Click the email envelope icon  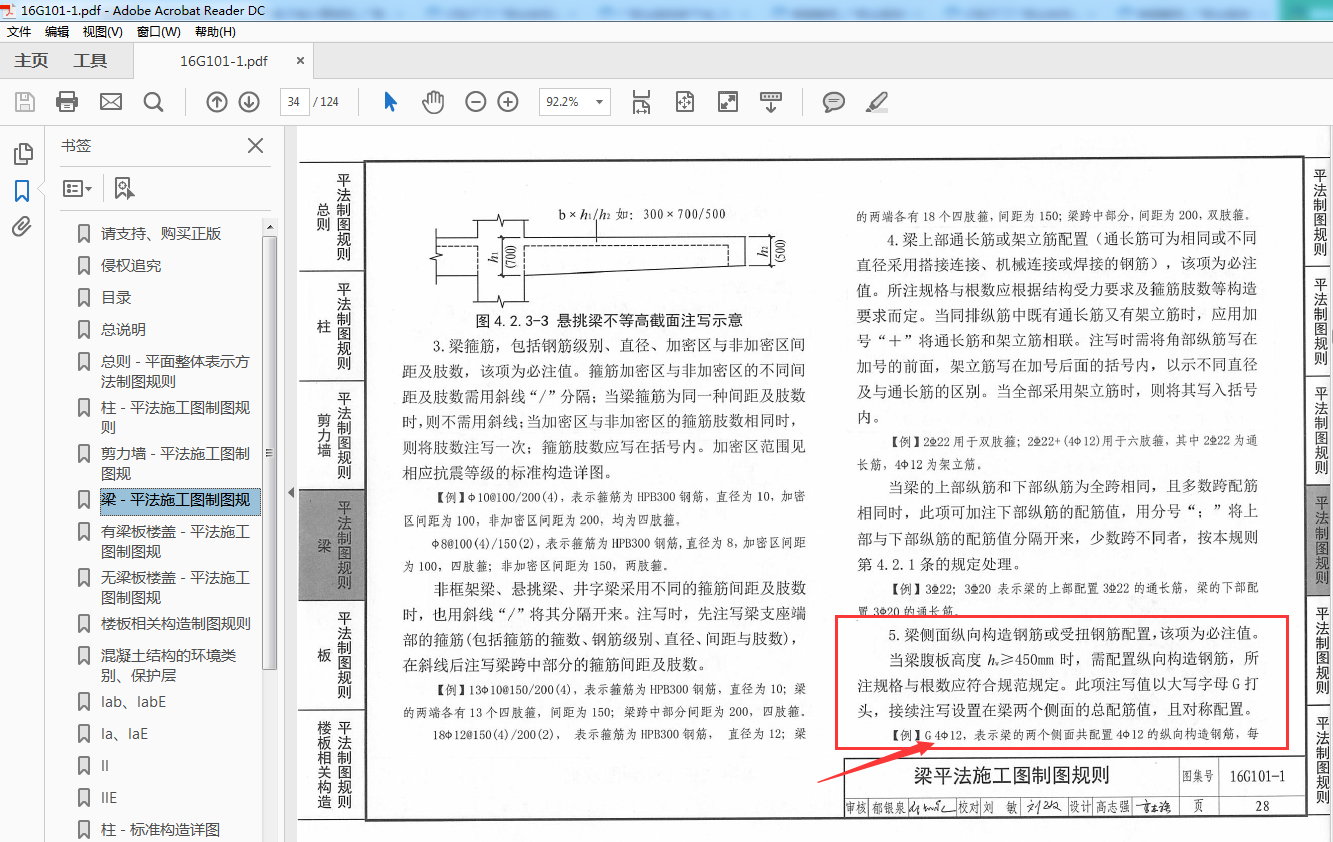point(110,101)
